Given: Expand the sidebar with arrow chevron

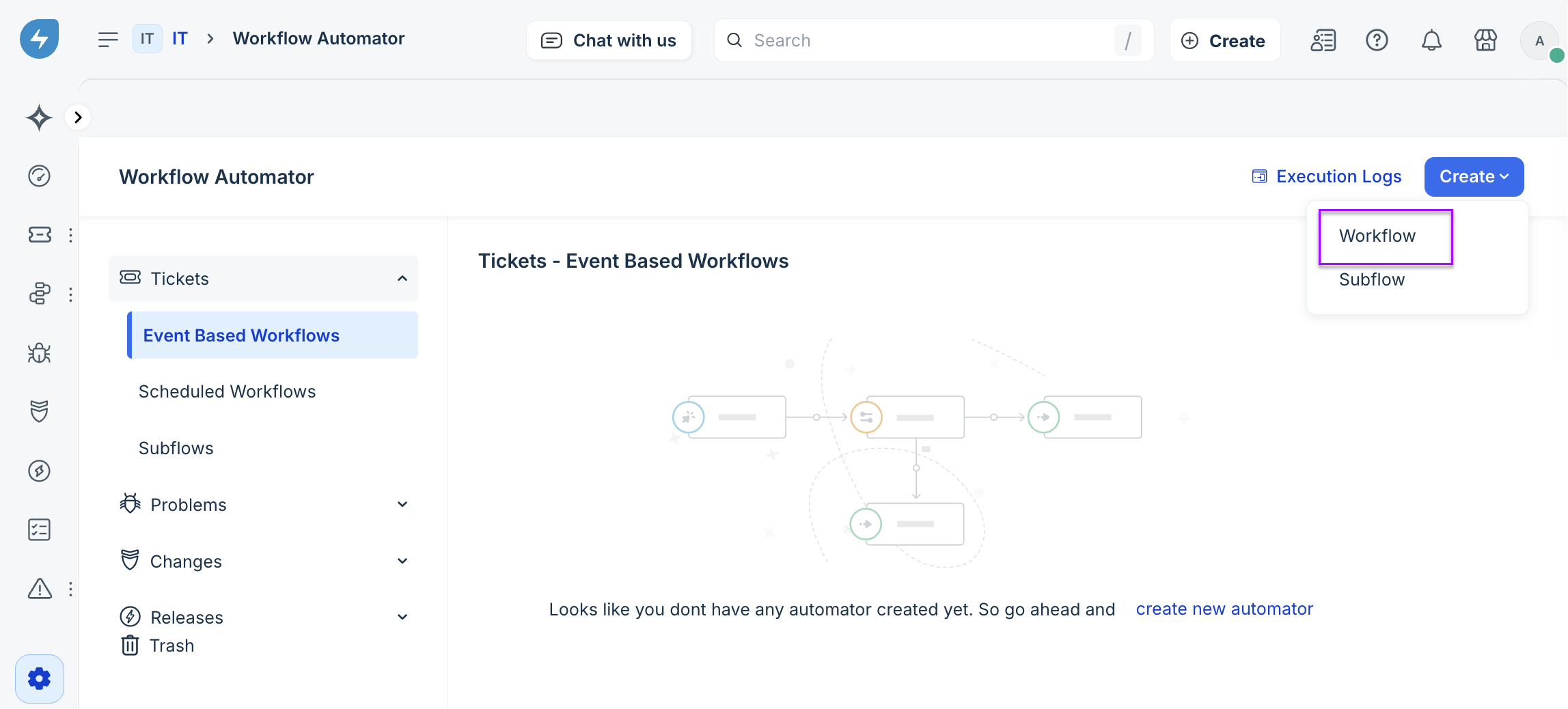Looking at the screenshot, I should pos(78,117).
